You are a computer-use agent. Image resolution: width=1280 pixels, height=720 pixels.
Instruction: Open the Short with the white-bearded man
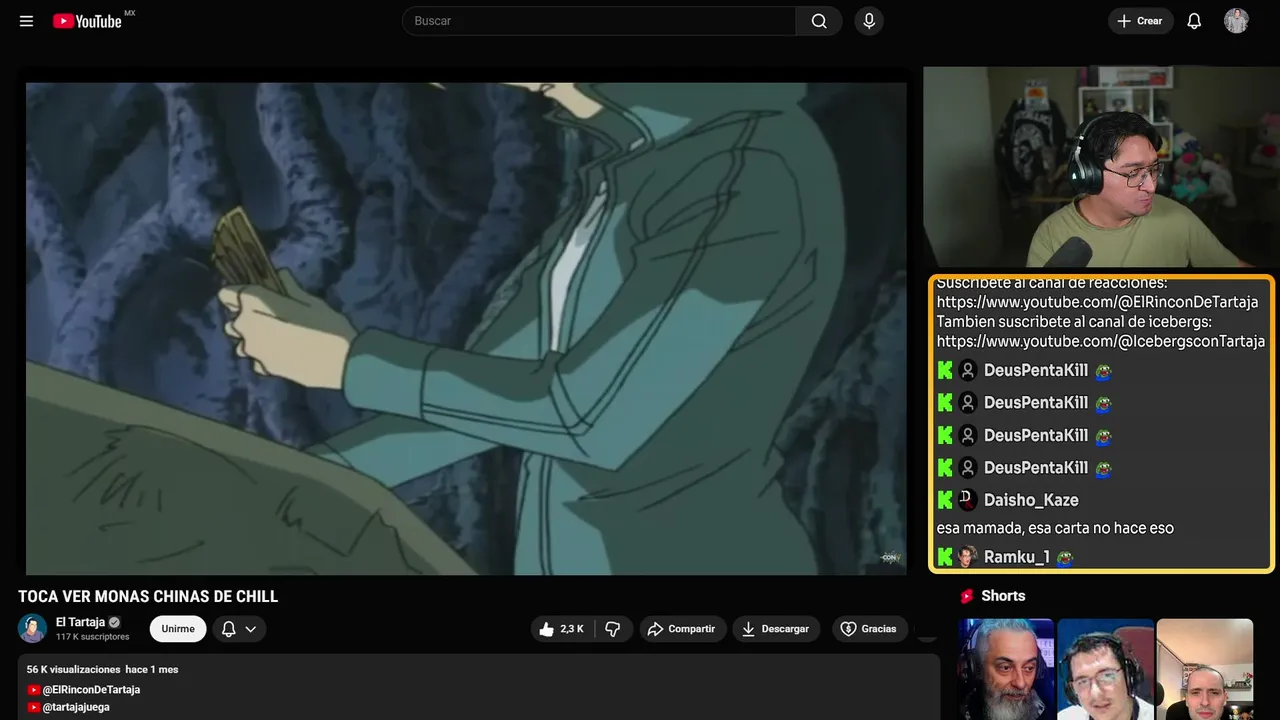coord(1006,669)
